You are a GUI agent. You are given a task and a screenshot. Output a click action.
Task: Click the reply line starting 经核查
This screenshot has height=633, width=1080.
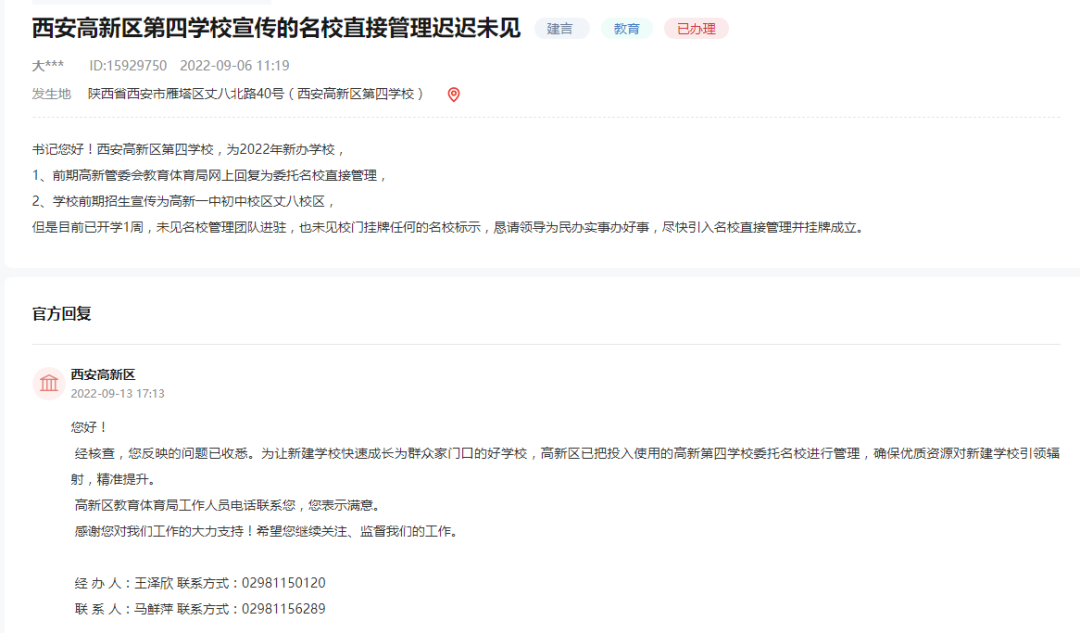coord(567,453)
